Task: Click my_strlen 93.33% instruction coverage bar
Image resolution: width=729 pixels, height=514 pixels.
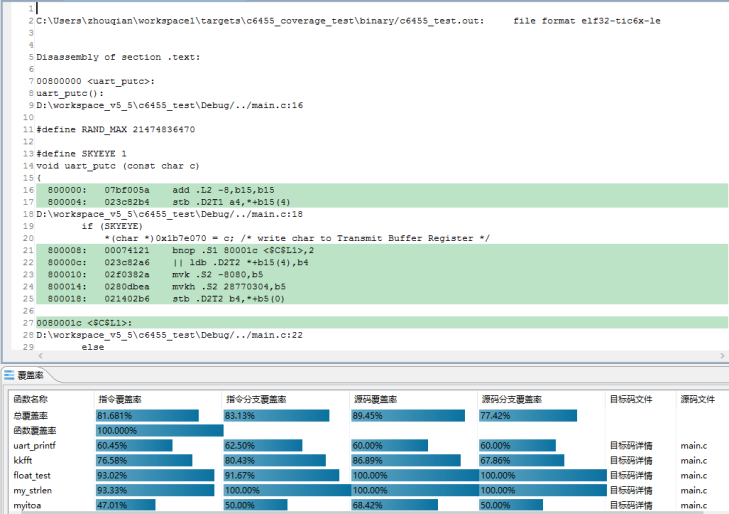Action: (x=155, y=490)
